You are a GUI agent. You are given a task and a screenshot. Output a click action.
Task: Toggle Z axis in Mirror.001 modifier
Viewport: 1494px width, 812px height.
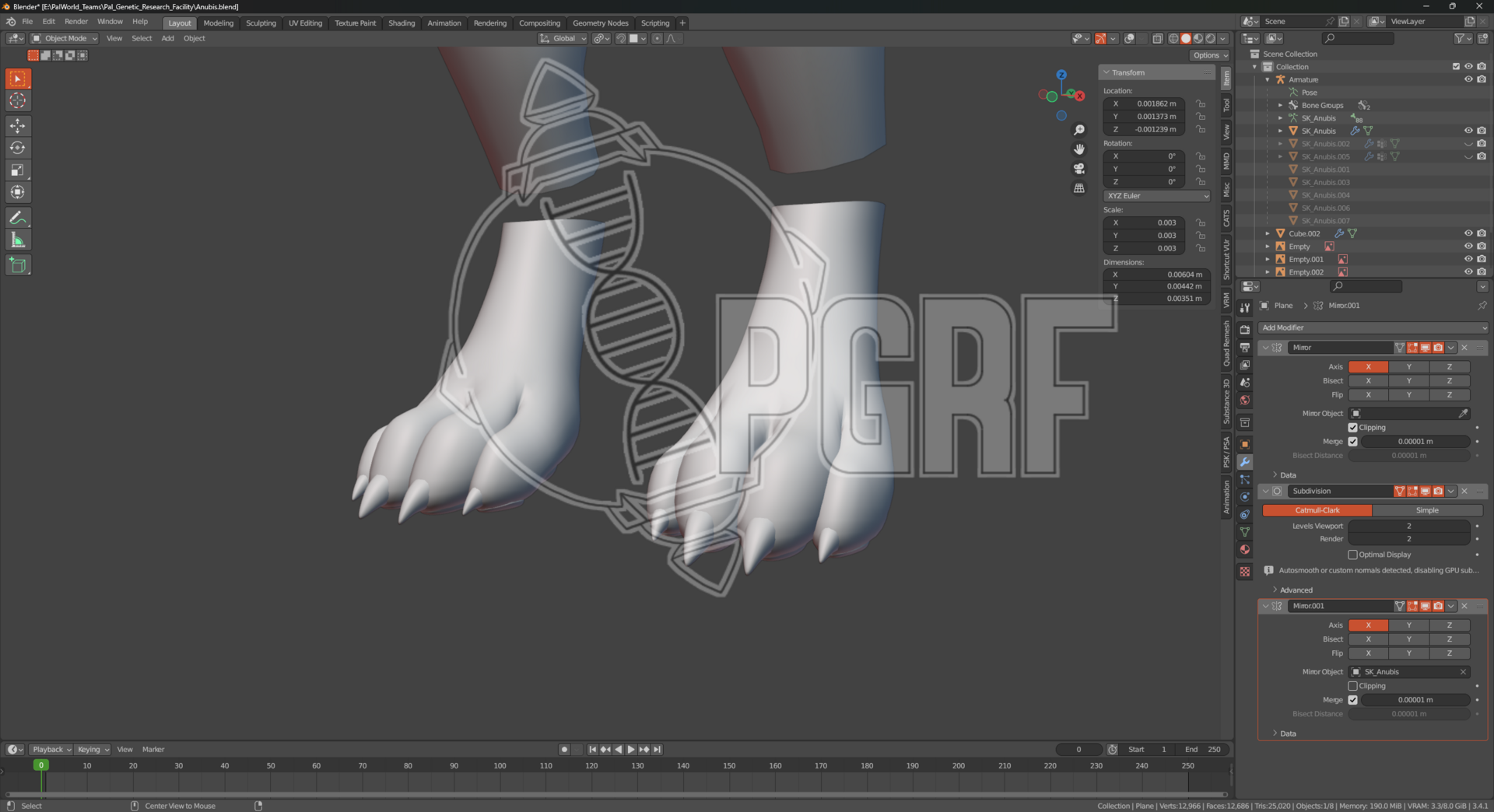1449,625
